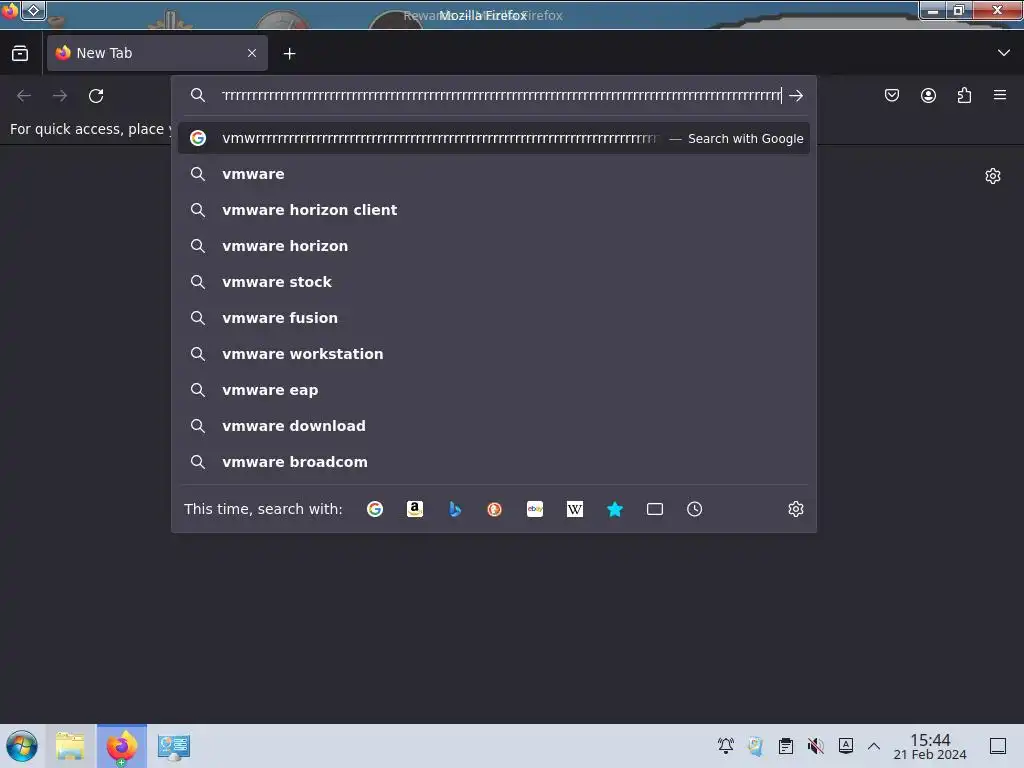Search this time with Bing icon
1024x768 pixels.
pos(455,509)
